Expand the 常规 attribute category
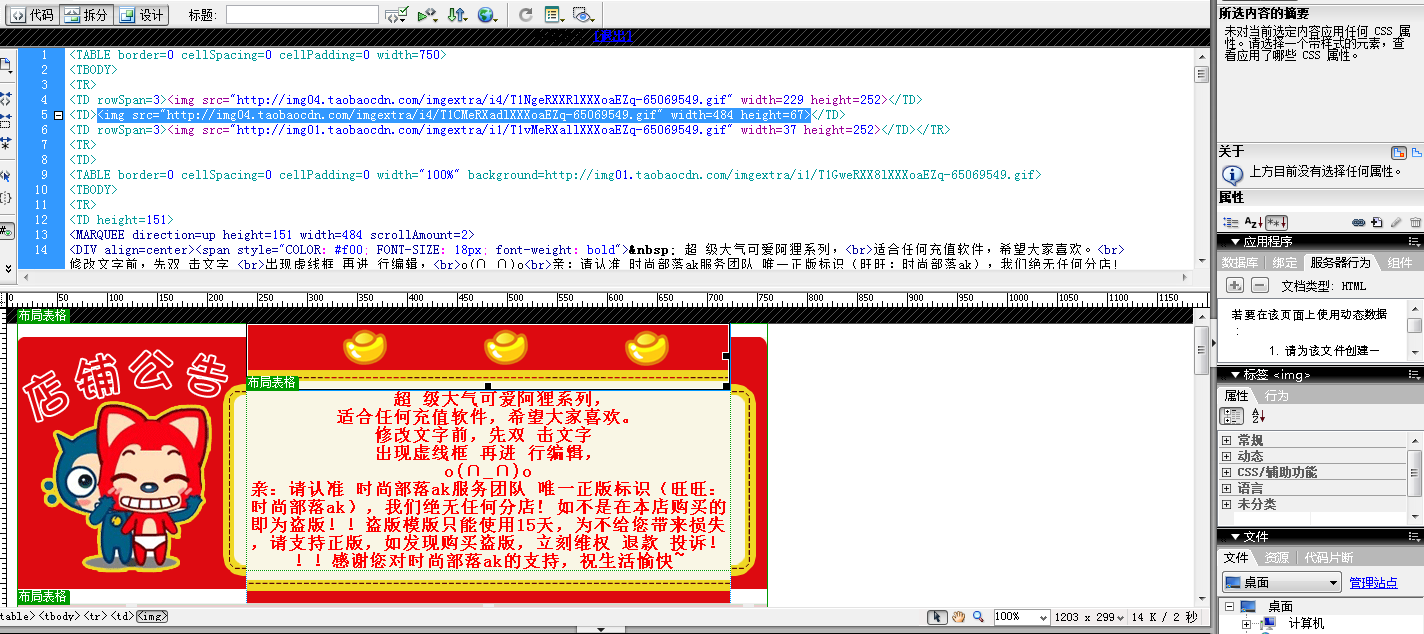 pyautogui.click(x=1227, y=440)
